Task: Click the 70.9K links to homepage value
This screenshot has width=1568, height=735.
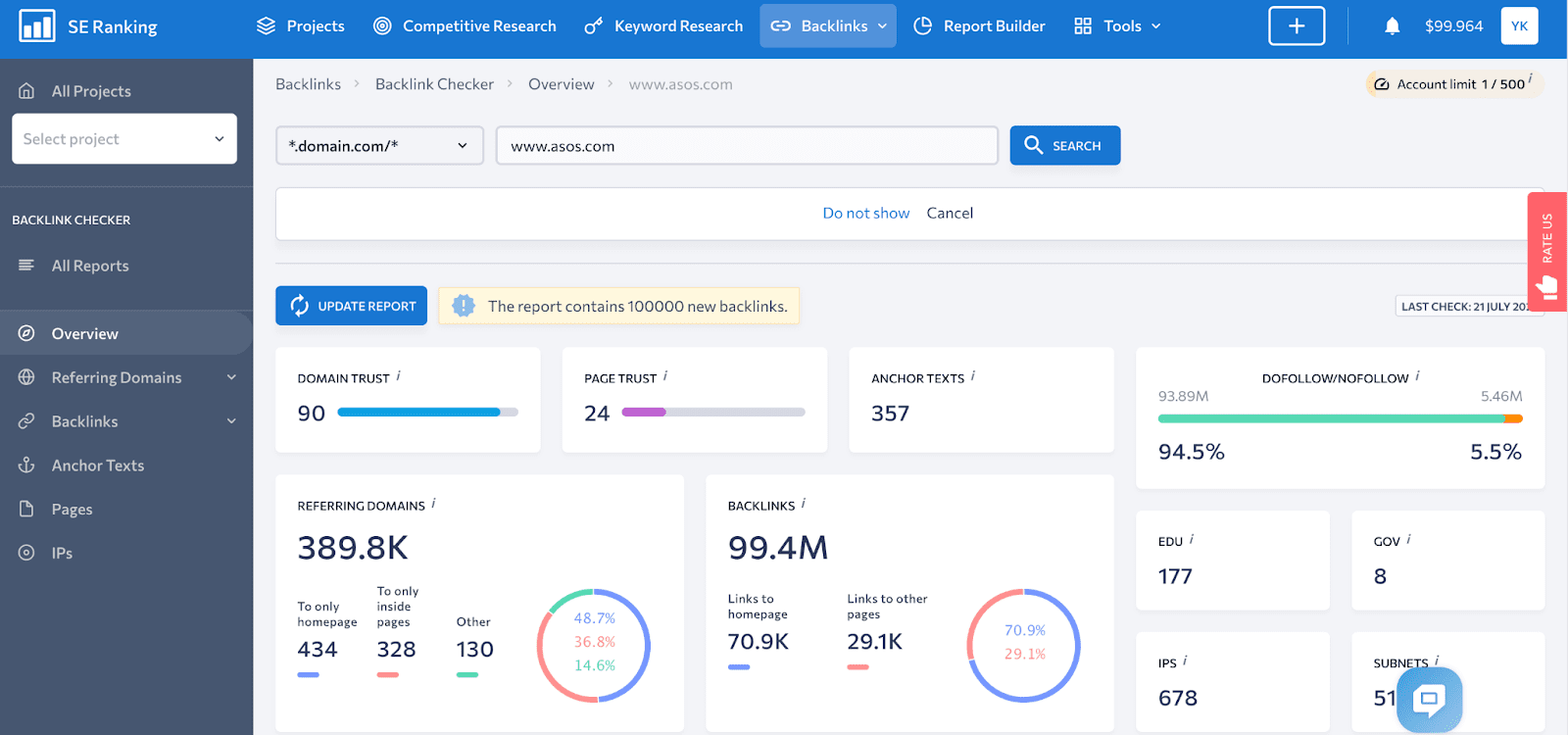Action: (759, 642)
